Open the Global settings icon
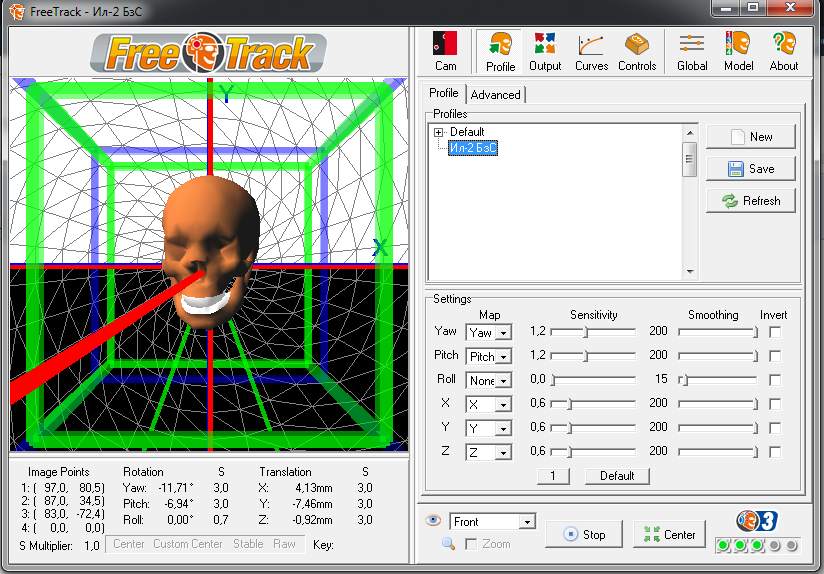 (x=692, y=50)
